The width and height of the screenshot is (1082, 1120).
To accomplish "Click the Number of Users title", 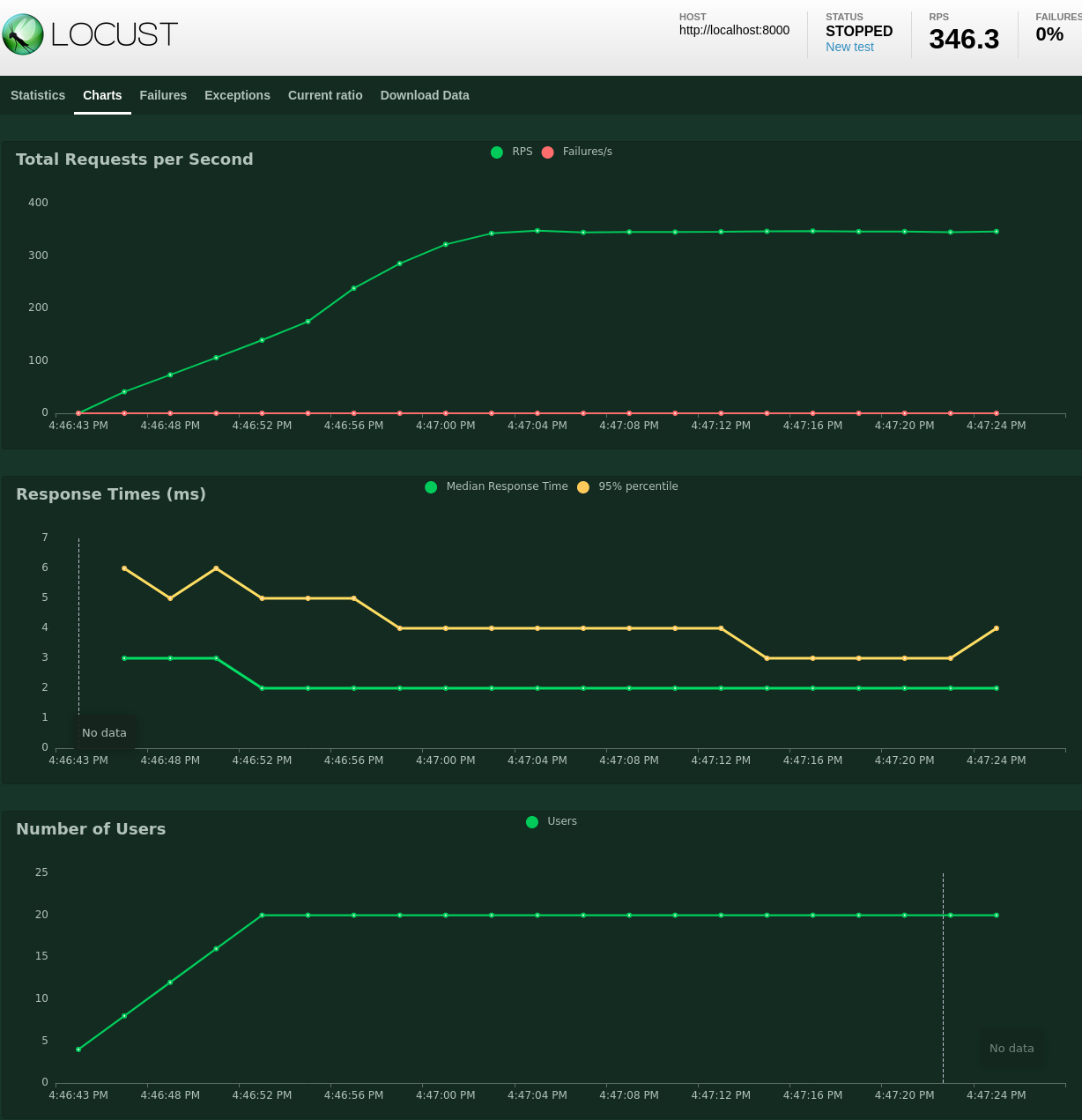I will [x=91, y=829].
